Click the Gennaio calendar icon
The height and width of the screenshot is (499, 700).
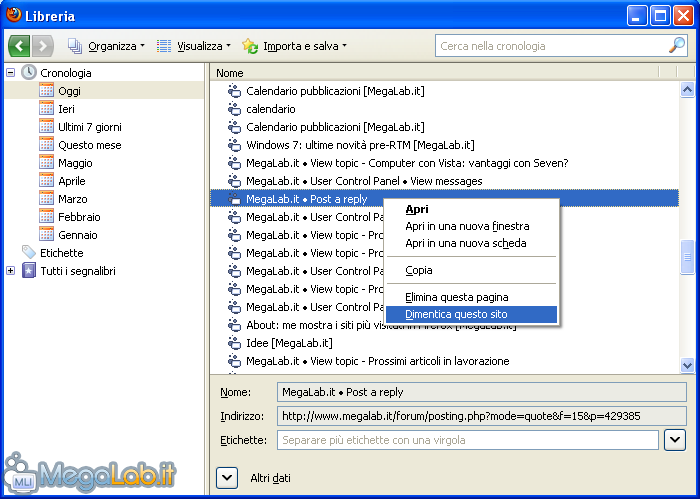point(46,234)
